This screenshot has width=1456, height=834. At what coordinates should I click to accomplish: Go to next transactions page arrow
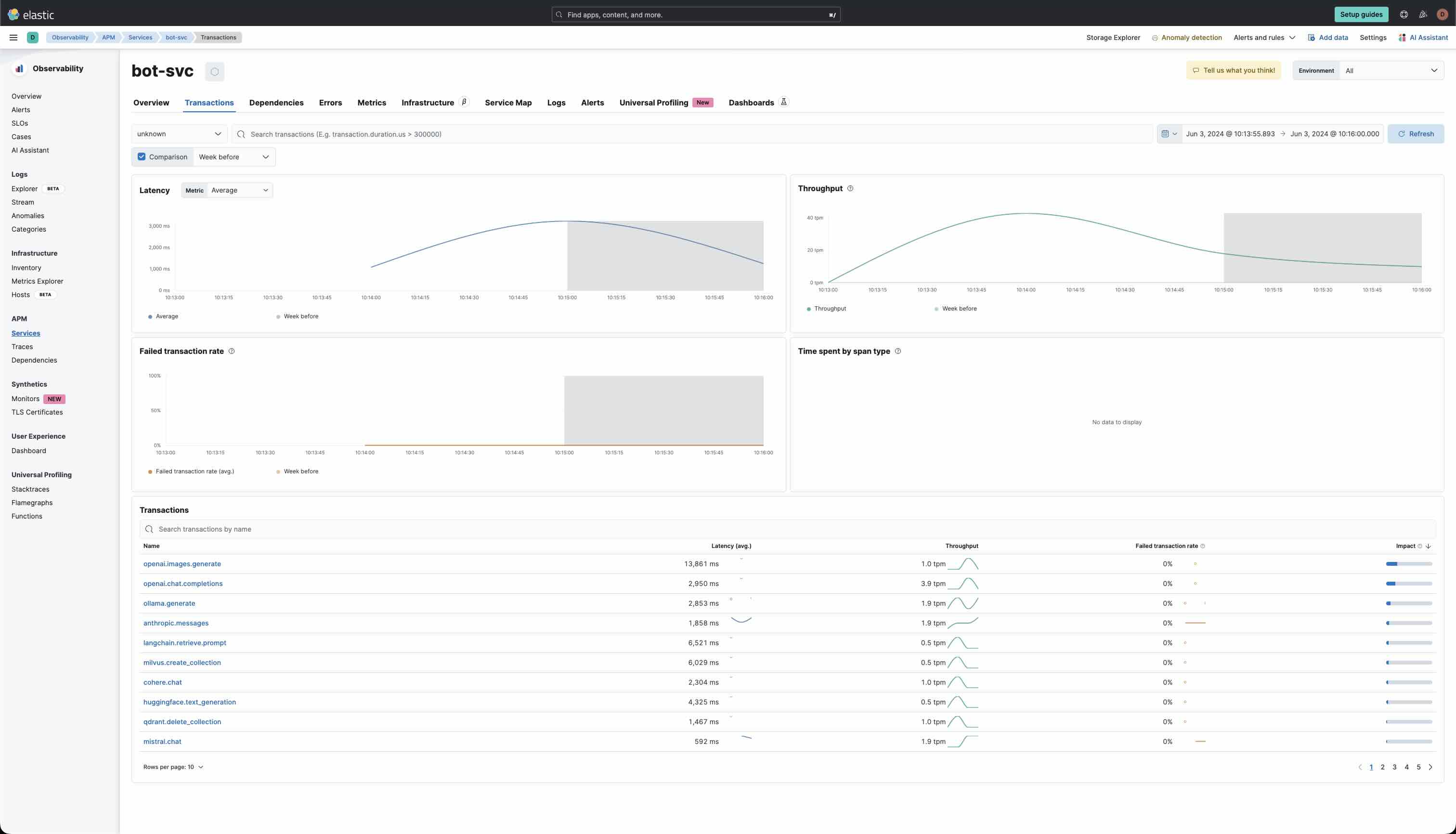1430,767
